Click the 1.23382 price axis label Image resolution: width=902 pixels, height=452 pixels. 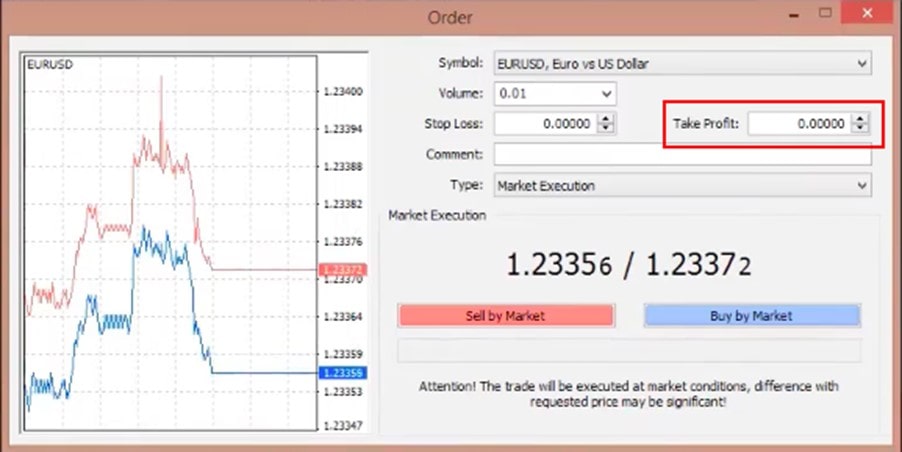click(x=343, y=204)
